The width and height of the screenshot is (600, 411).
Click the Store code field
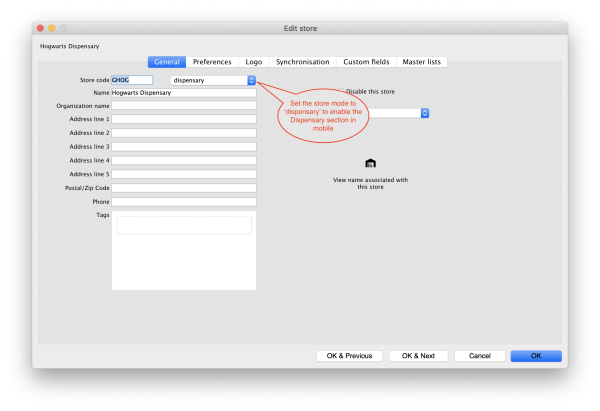click(x=132, y=80)
